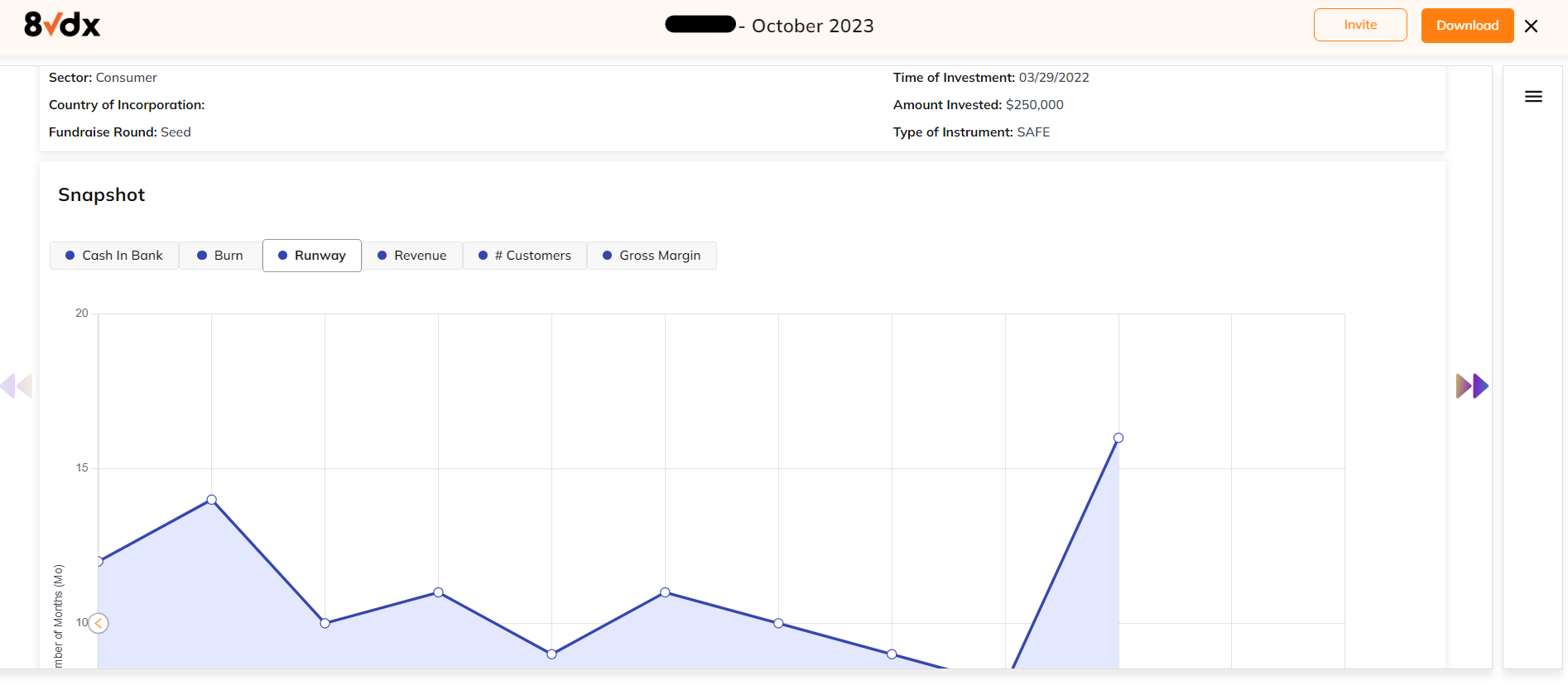The height and width of the screenshot is (685, 1568).
Task: Close the report with the X icon
Action: pos(1531,26)
